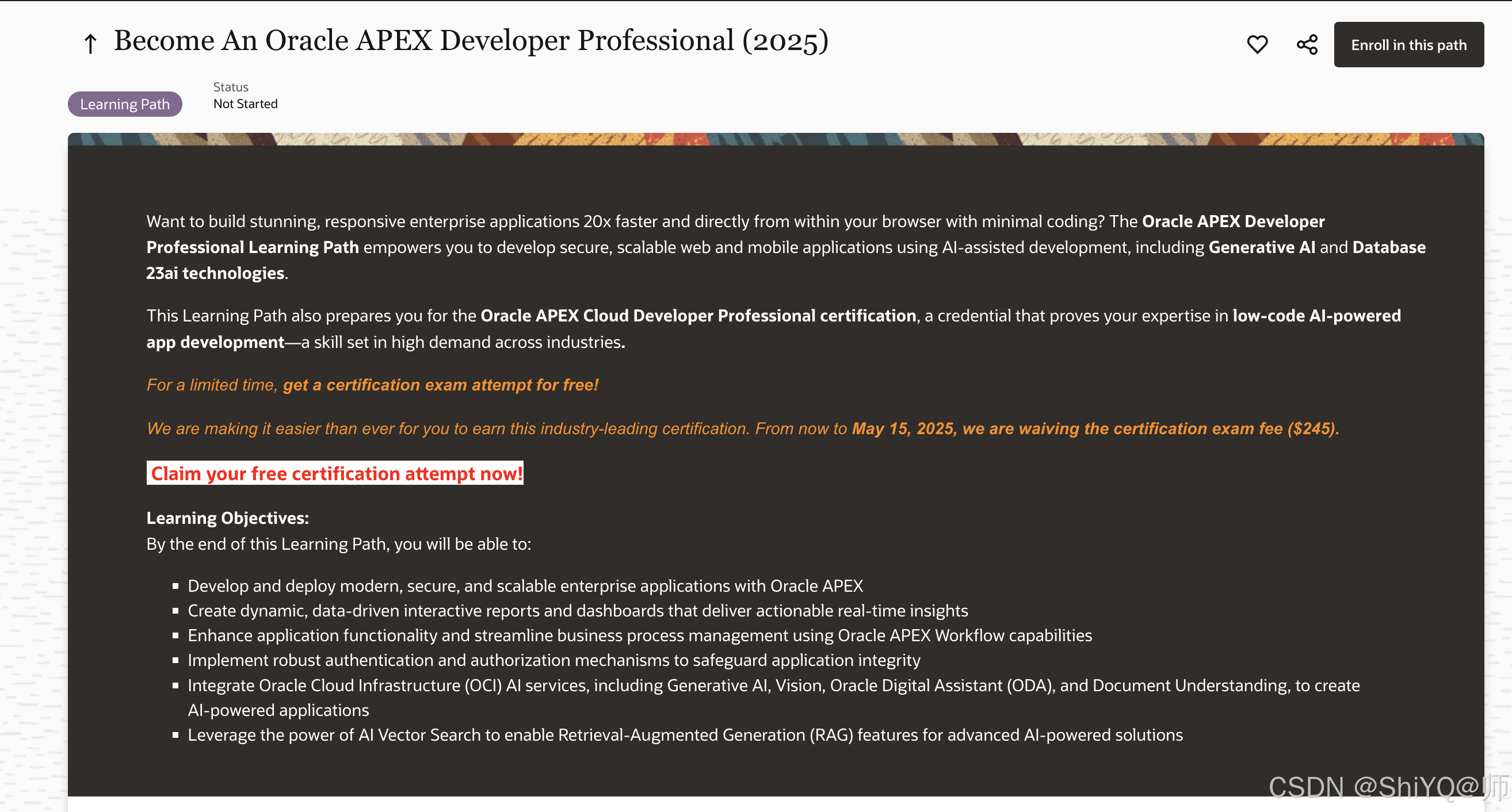Click the Learning Objectives heading
Screen dimensions: 1512x812
click(x=227, y=518)
